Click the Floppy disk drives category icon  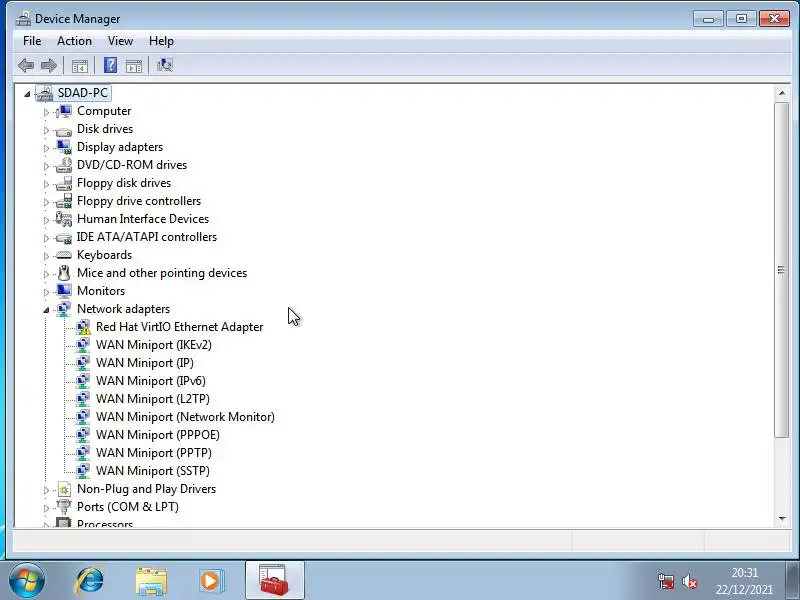pos(64,183)
